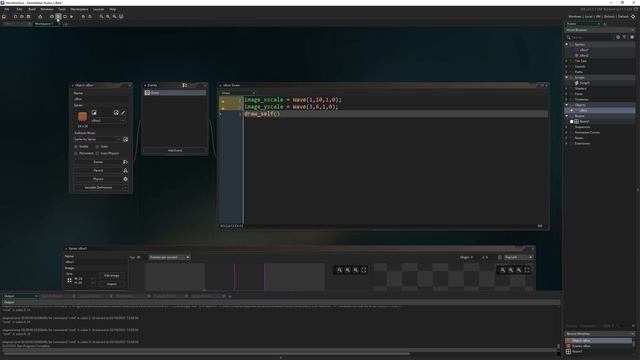The width and height of the screenshot is (640, 360).
Task: Collapse the Sprites folder in asset browser
Action: point(567,44)
